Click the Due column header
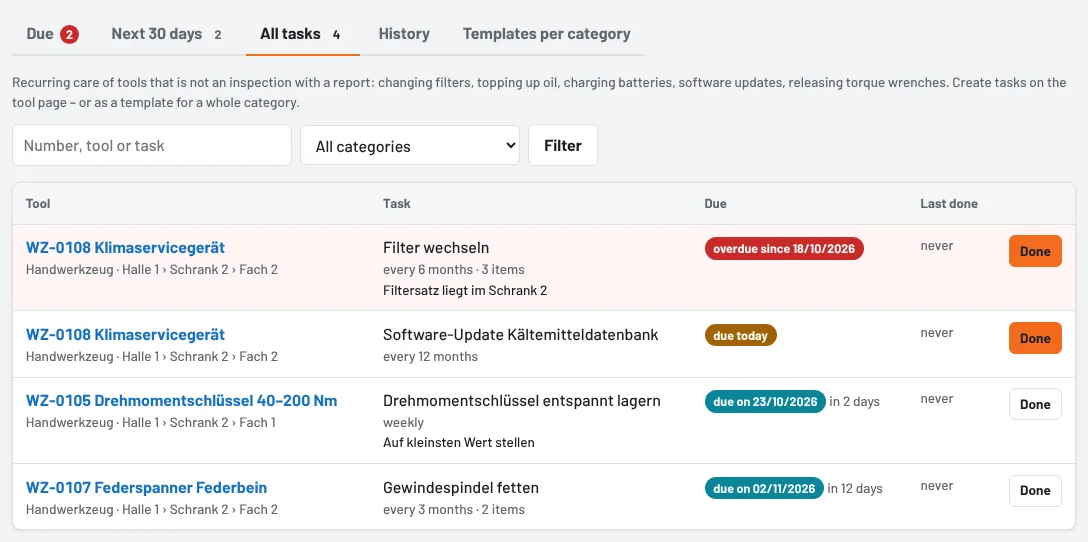This screenshot has width=1088, height=542. coord(715,203)
